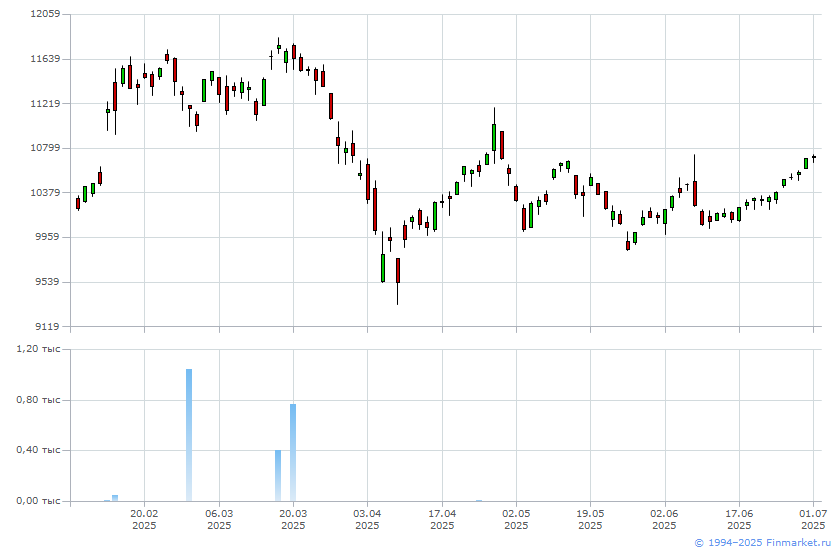Click the 02.05 2025 date label
This screenshot has width=840, height=550.
(x=516, y=519)
